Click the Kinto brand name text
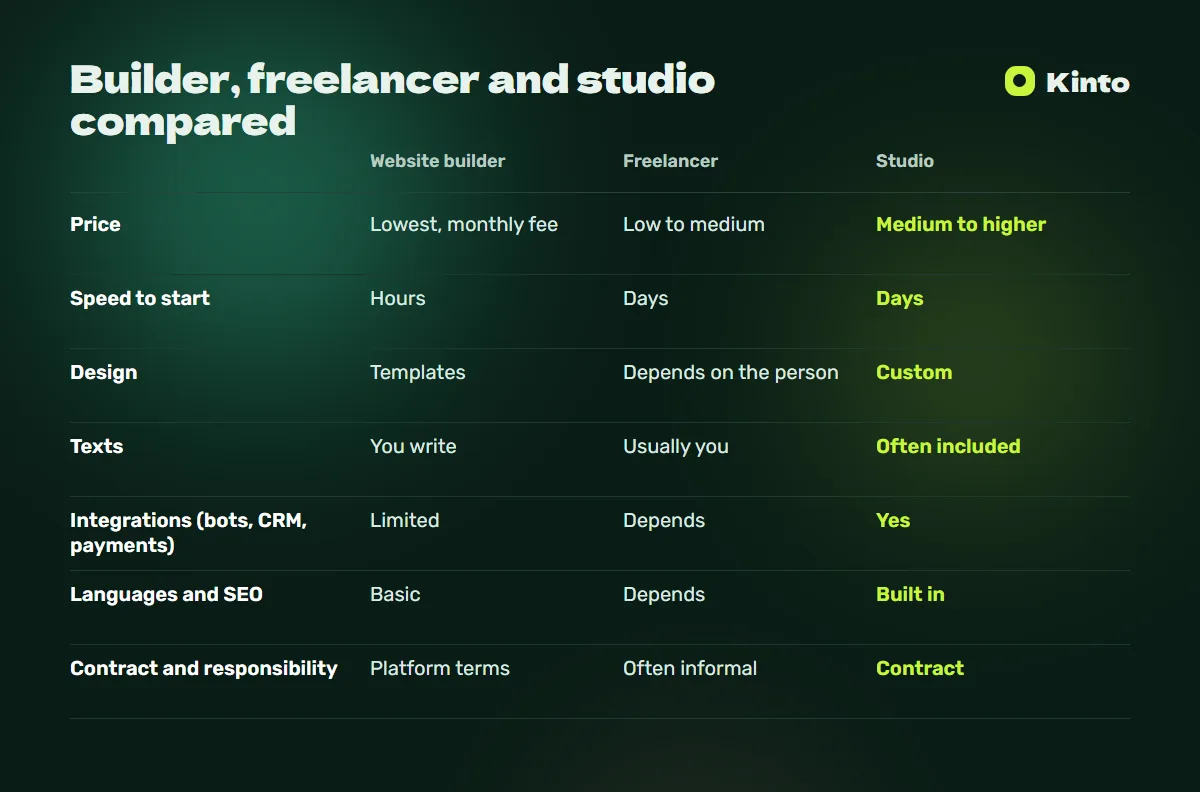Screen dimensions: 1200x792 (1088, 82)
